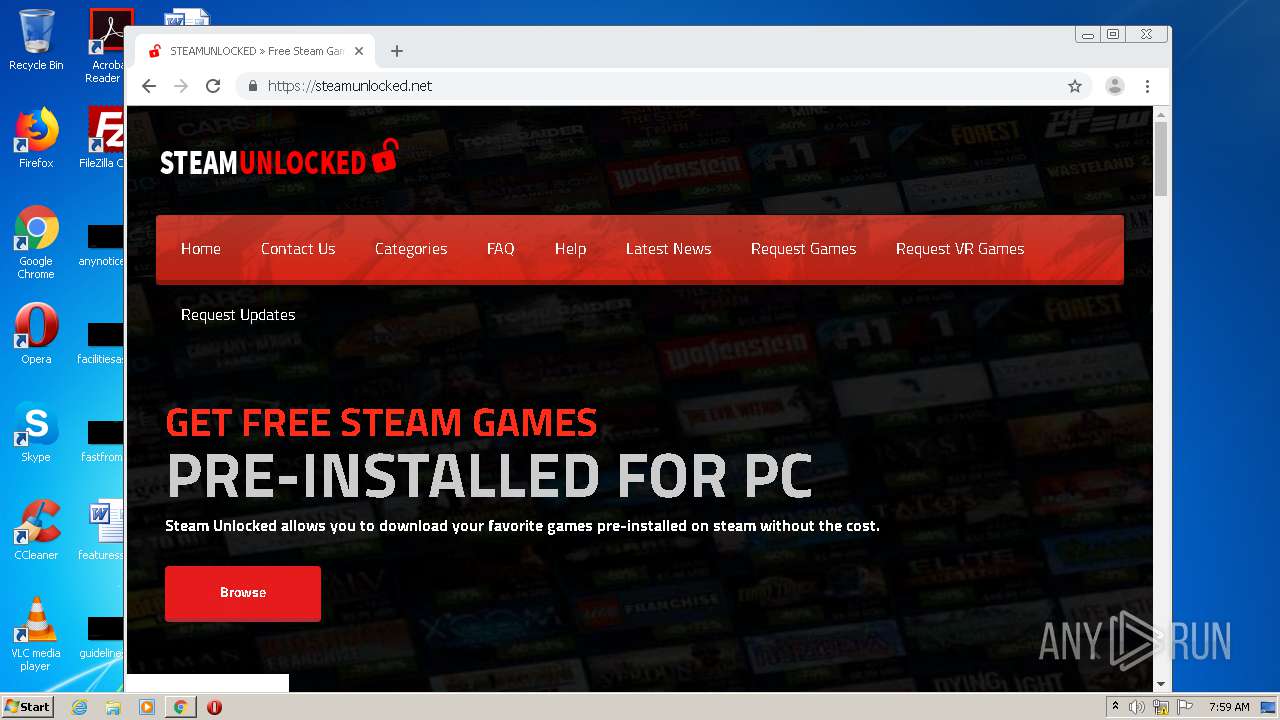This screenshot has width=1280, height=720.
Task: Select the STEAMUNLOCKED browser tab
Action: point(255,51)
